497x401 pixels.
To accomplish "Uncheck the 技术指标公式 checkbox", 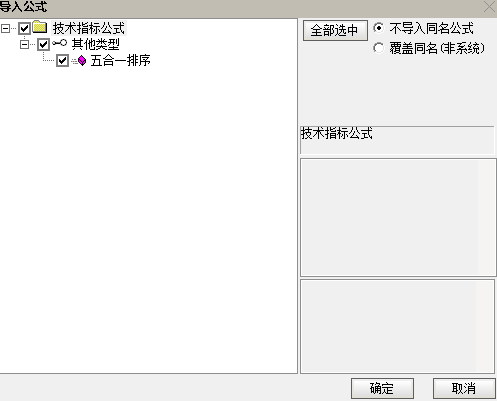I will point(24,28).
